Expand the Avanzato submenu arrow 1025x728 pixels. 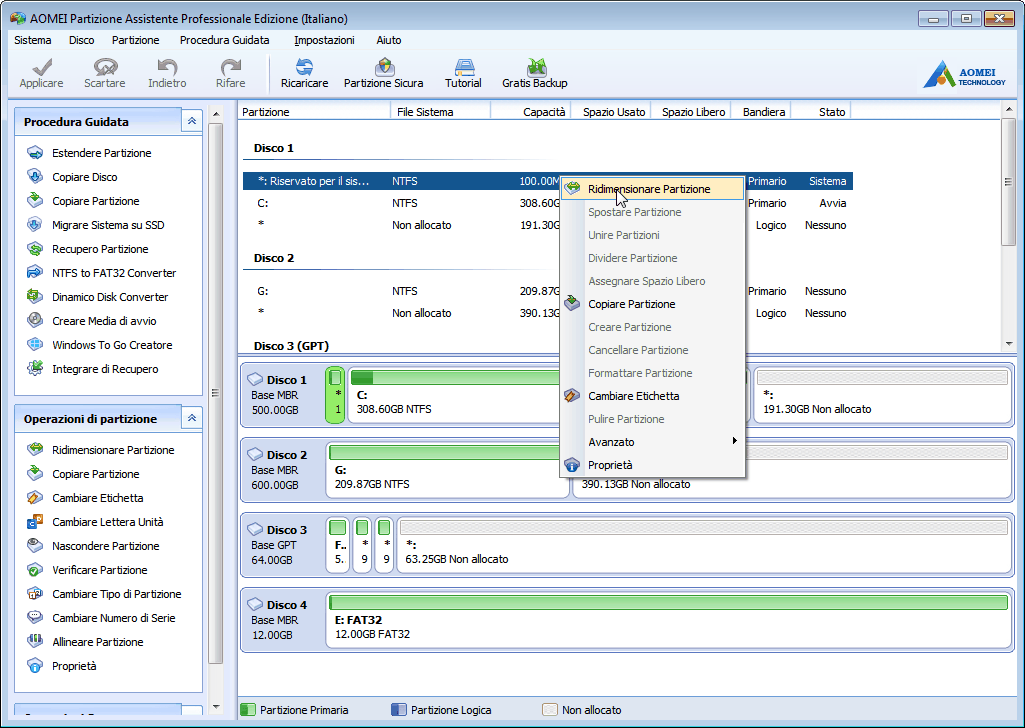point(735,442)
